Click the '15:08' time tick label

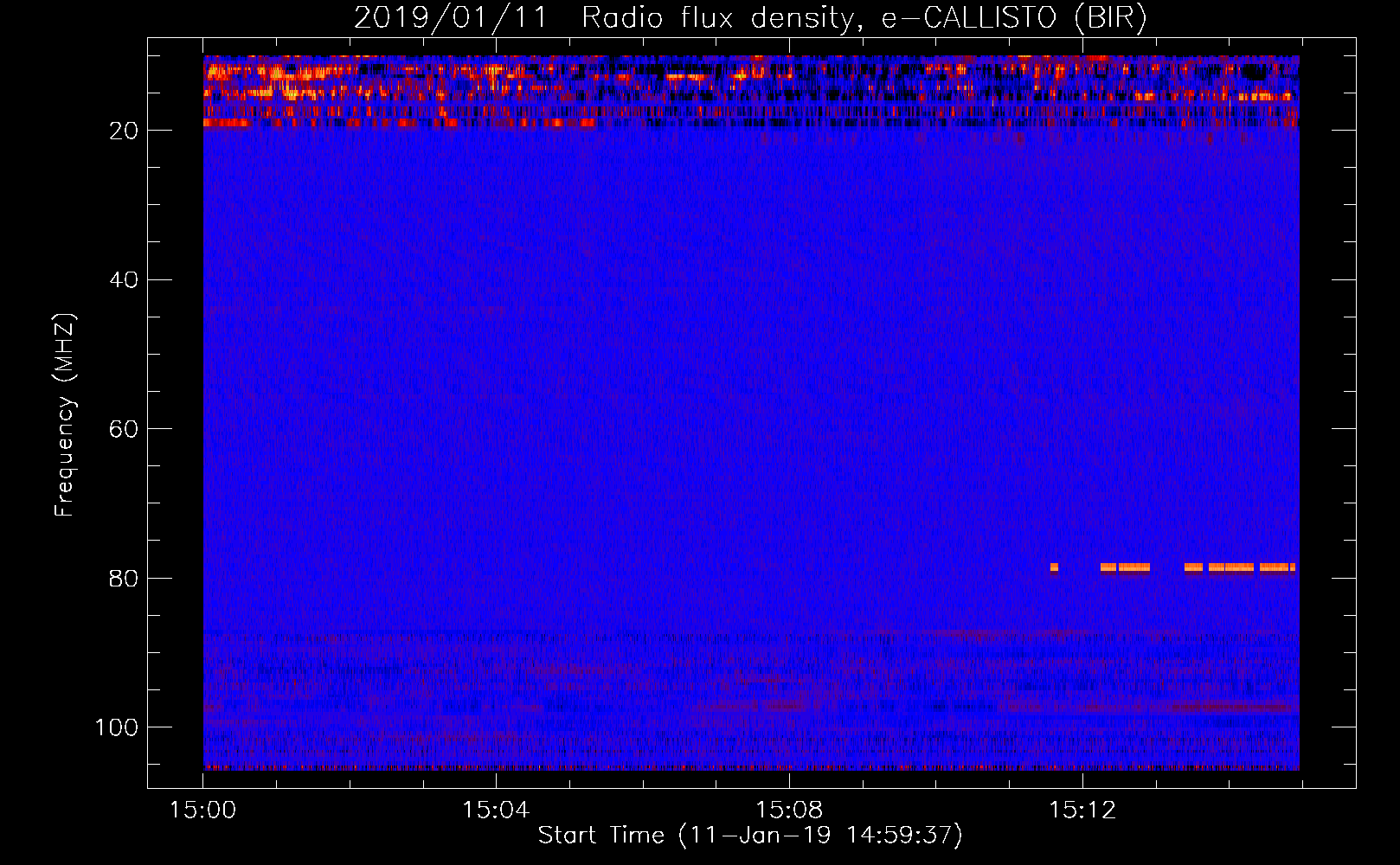click(x=789, y=811)
